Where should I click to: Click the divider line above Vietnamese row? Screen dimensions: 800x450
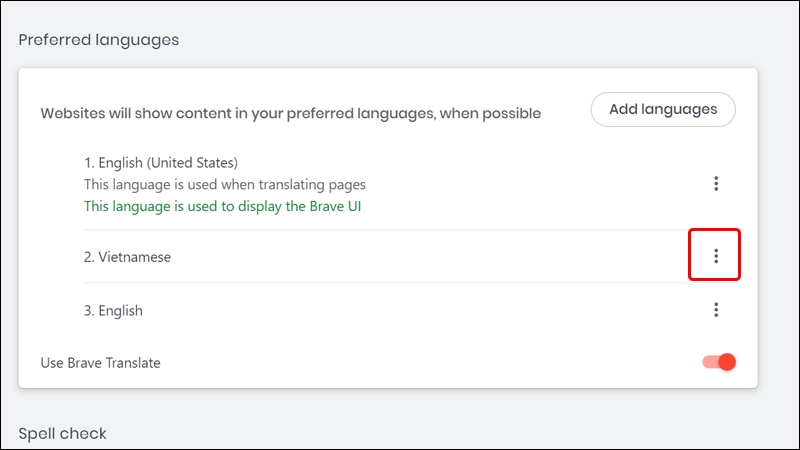[400, 230]
